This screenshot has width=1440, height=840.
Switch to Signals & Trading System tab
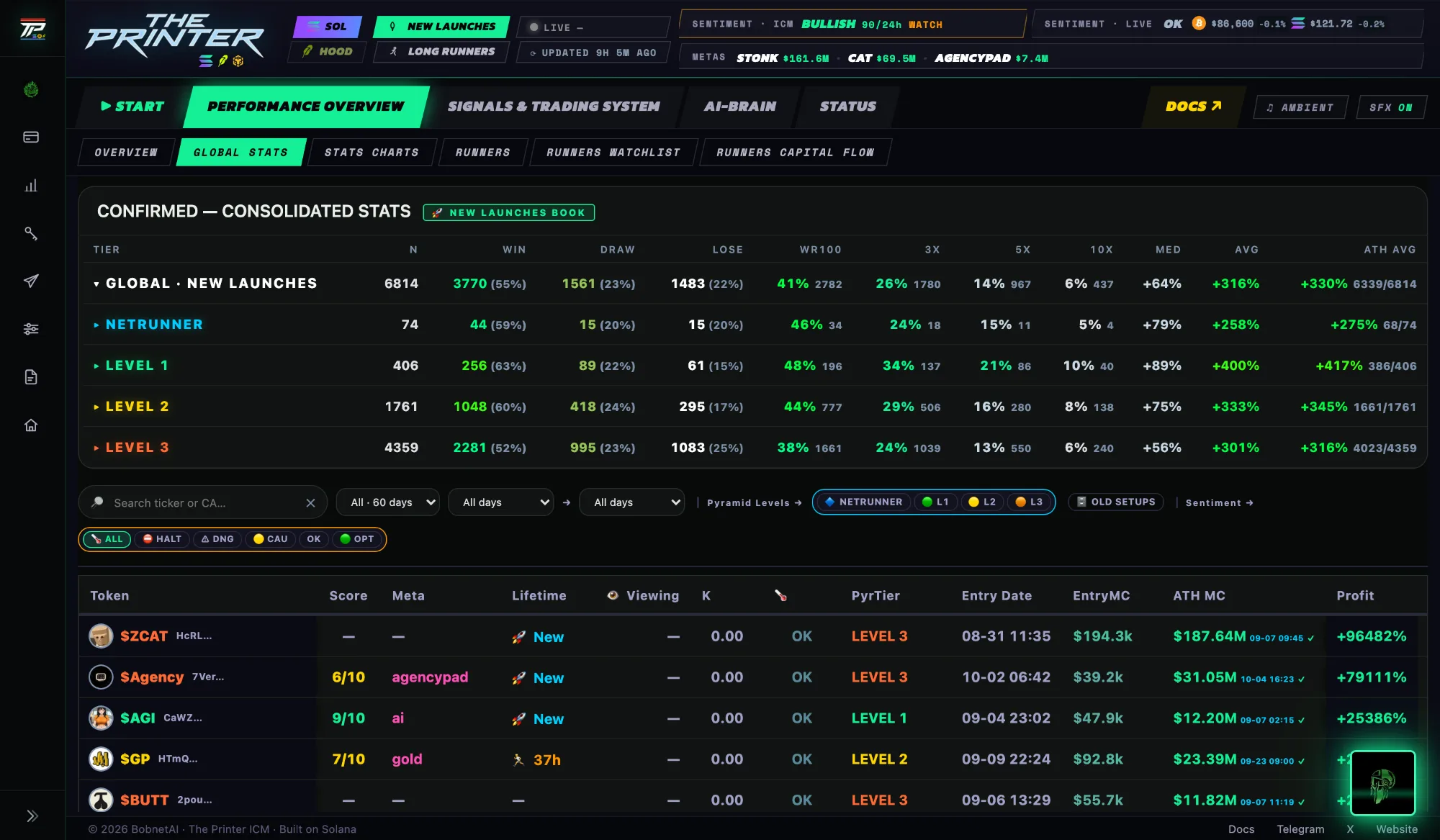pos(554,107)
